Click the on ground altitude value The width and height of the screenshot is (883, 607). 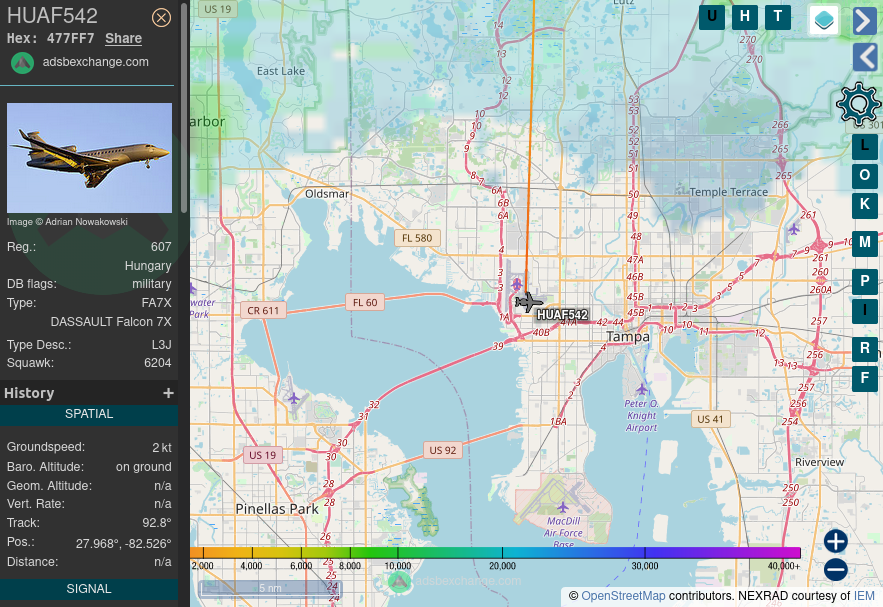[x=144, y=467]
